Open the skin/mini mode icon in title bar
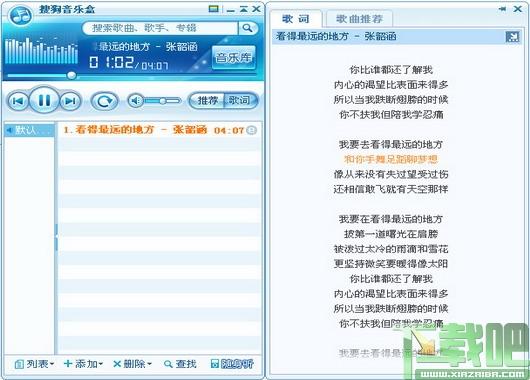The height and width of the screenshot is (380, 530). click(214, 9)
